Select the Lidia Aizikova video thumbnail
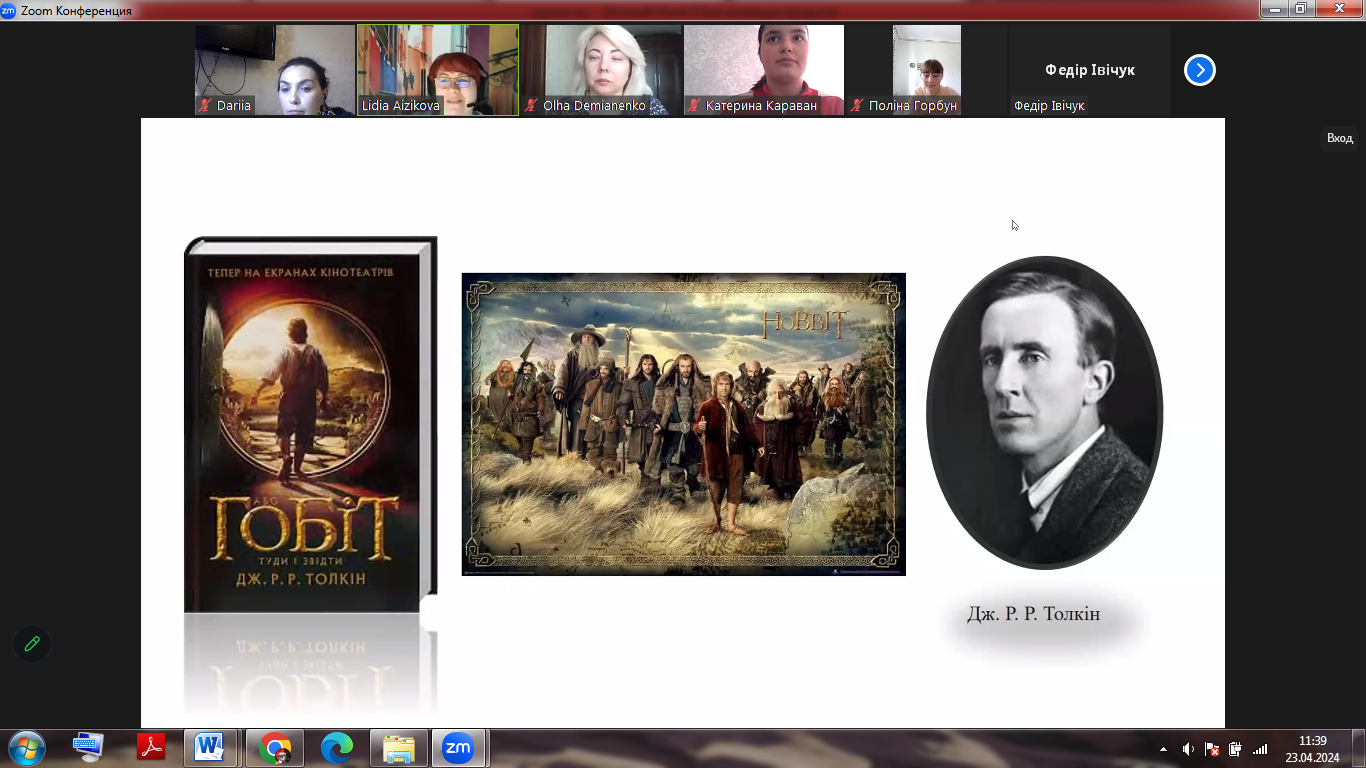The image size is (1366, 768). (x=438, y=70)
